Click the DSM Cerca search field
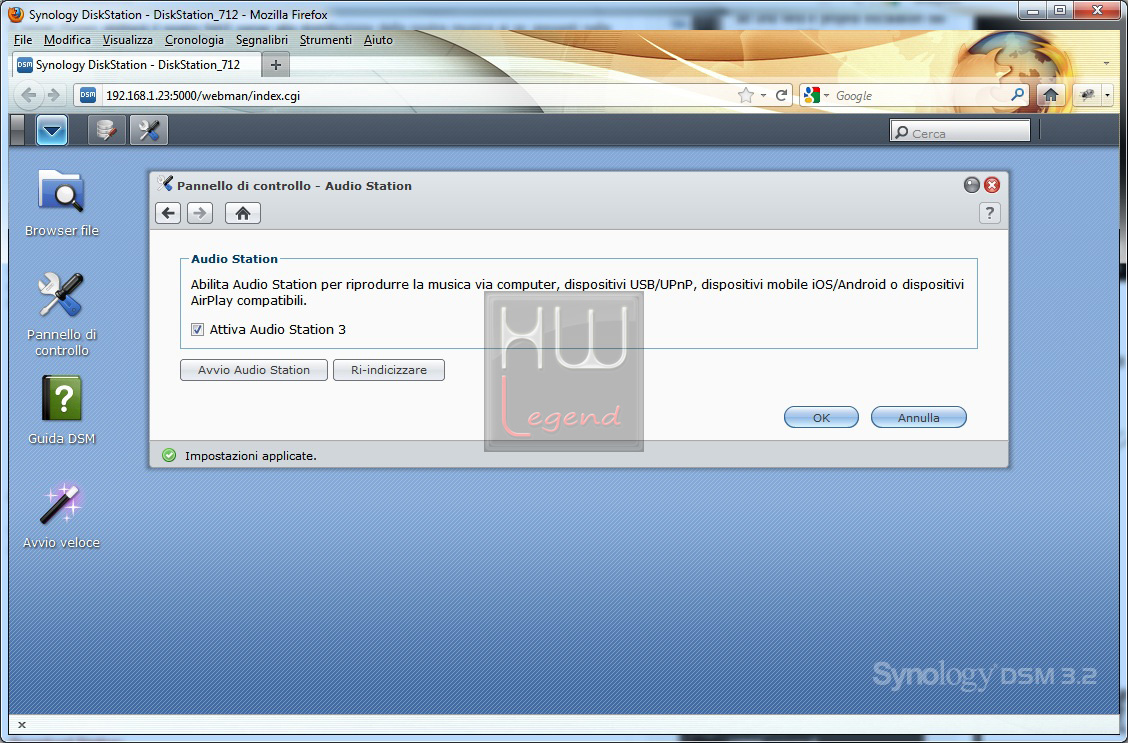The image size is (1128, 743). point(960,131)
